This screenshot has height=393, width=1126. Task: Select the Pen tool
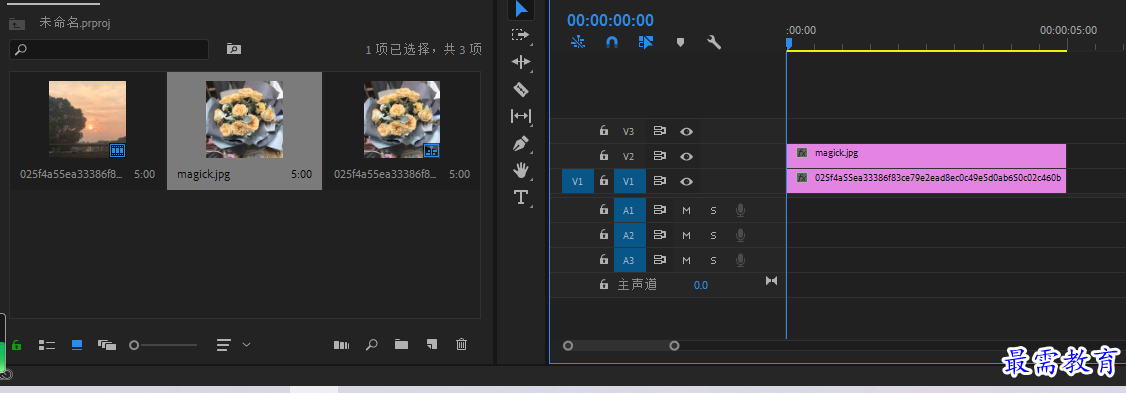tap(521, 143)
